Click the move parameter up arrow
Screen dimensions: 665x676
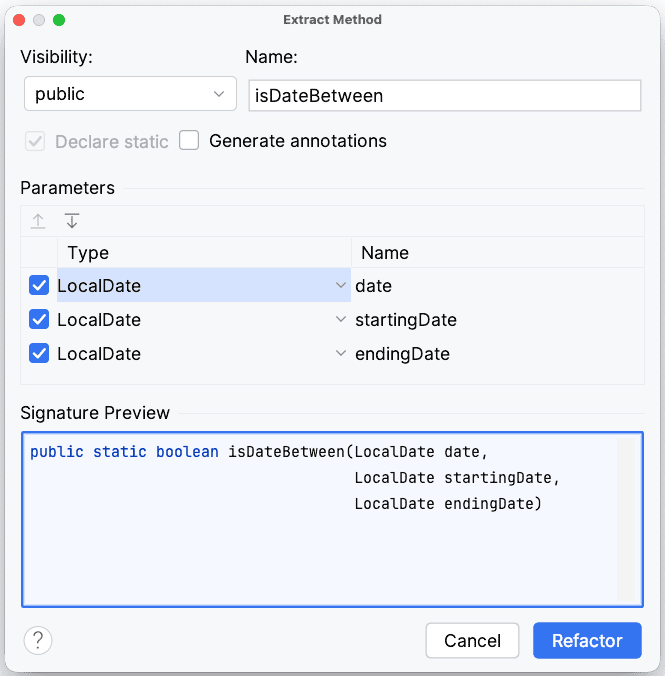[x=38, y=221]
